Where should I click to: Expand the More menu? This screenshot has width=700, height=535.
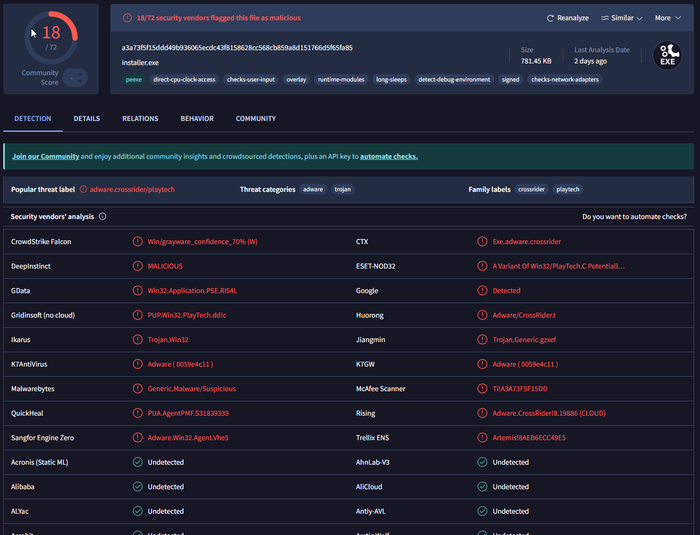click(x=668, y=18)
